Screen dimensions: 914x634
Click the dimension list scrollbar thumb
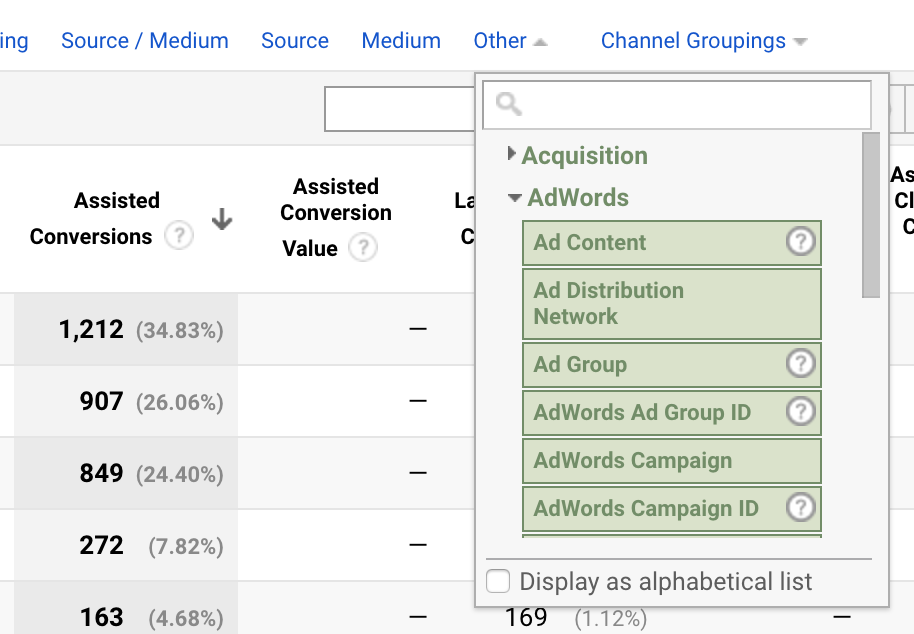point(871,215)
